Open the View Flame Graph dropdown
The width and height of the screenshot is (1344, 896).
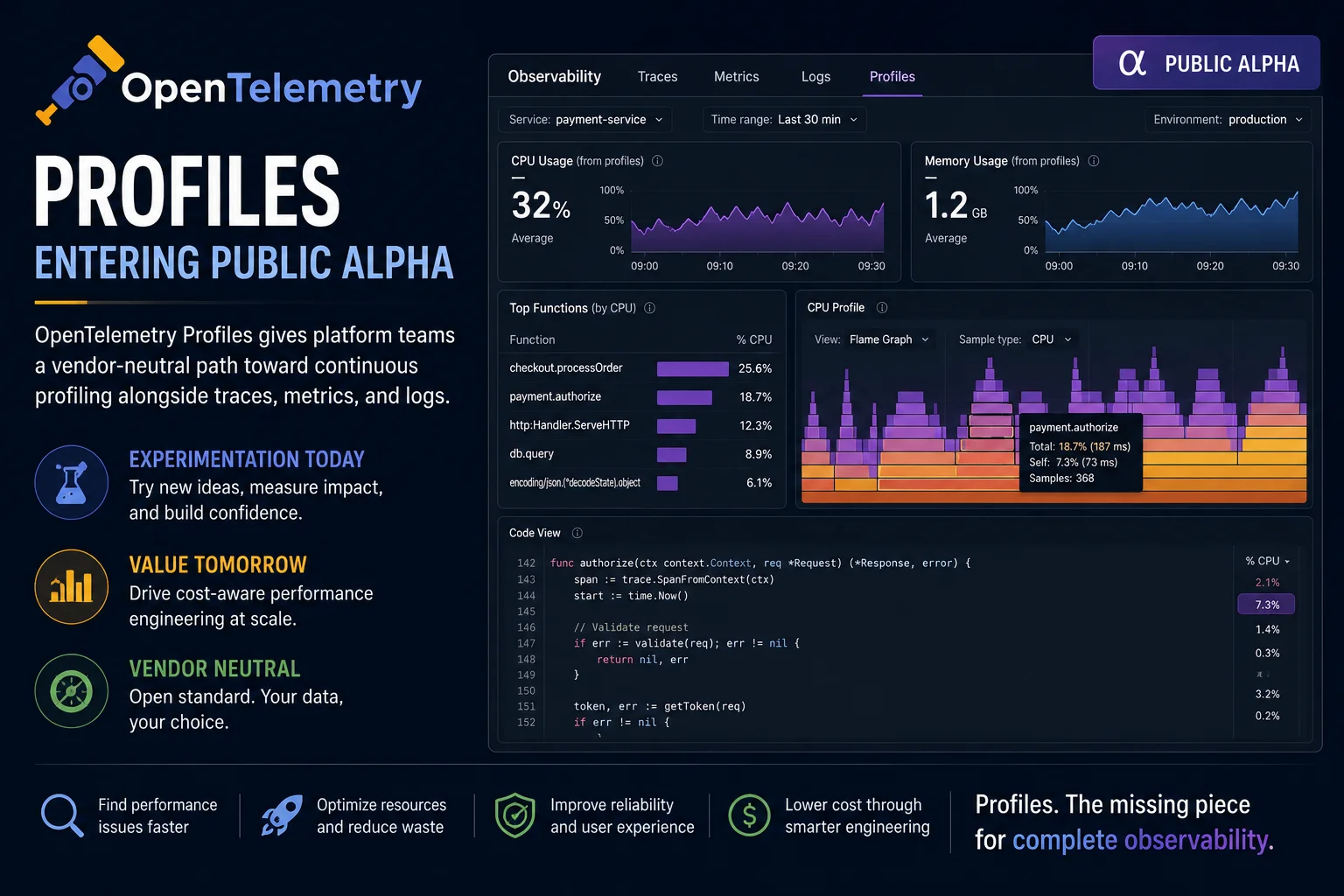tap(872, 339)
